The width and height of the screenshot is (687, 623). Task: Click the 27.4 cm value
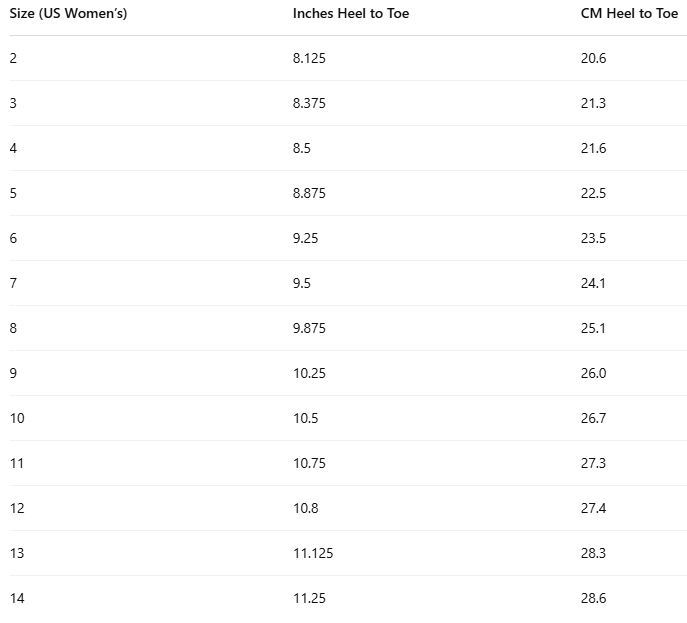(x=593, y=508)
